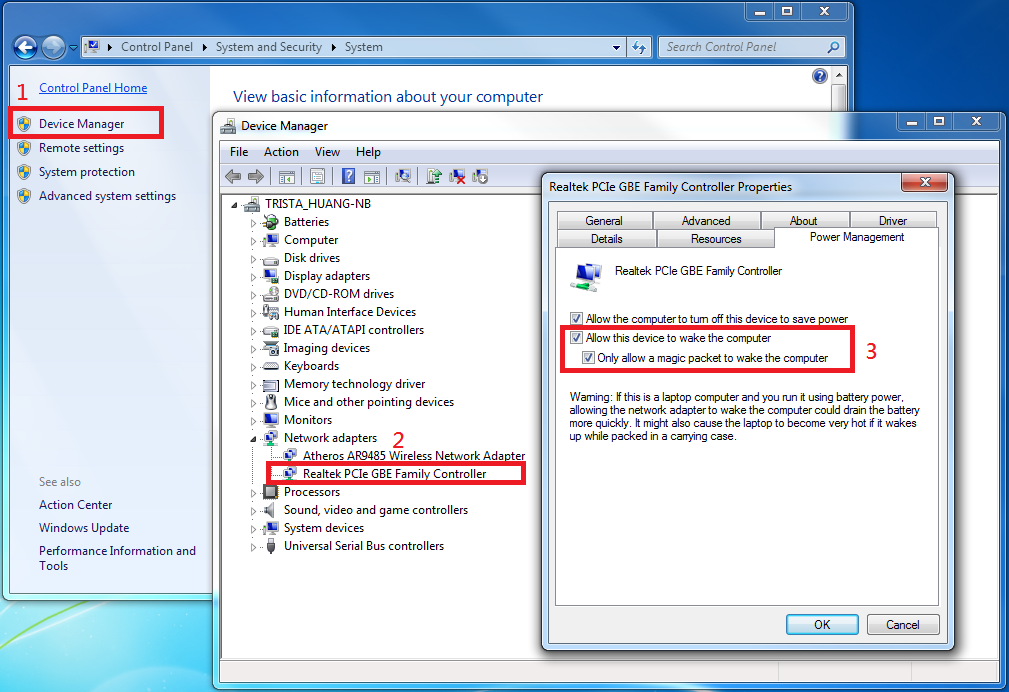
Task: Switch to the Advanced tab
Action: tap(706, 221)
